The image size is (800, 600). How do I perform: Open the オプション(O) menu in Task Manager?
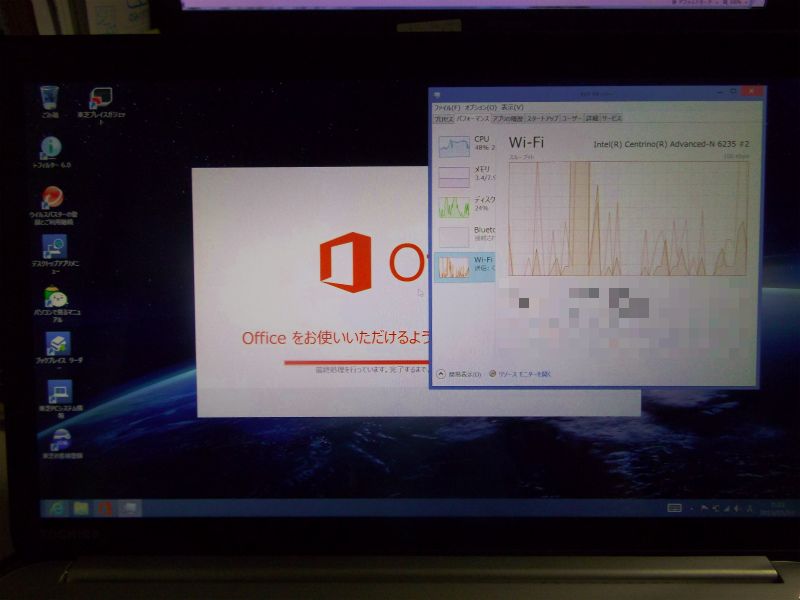click(480, 107)
